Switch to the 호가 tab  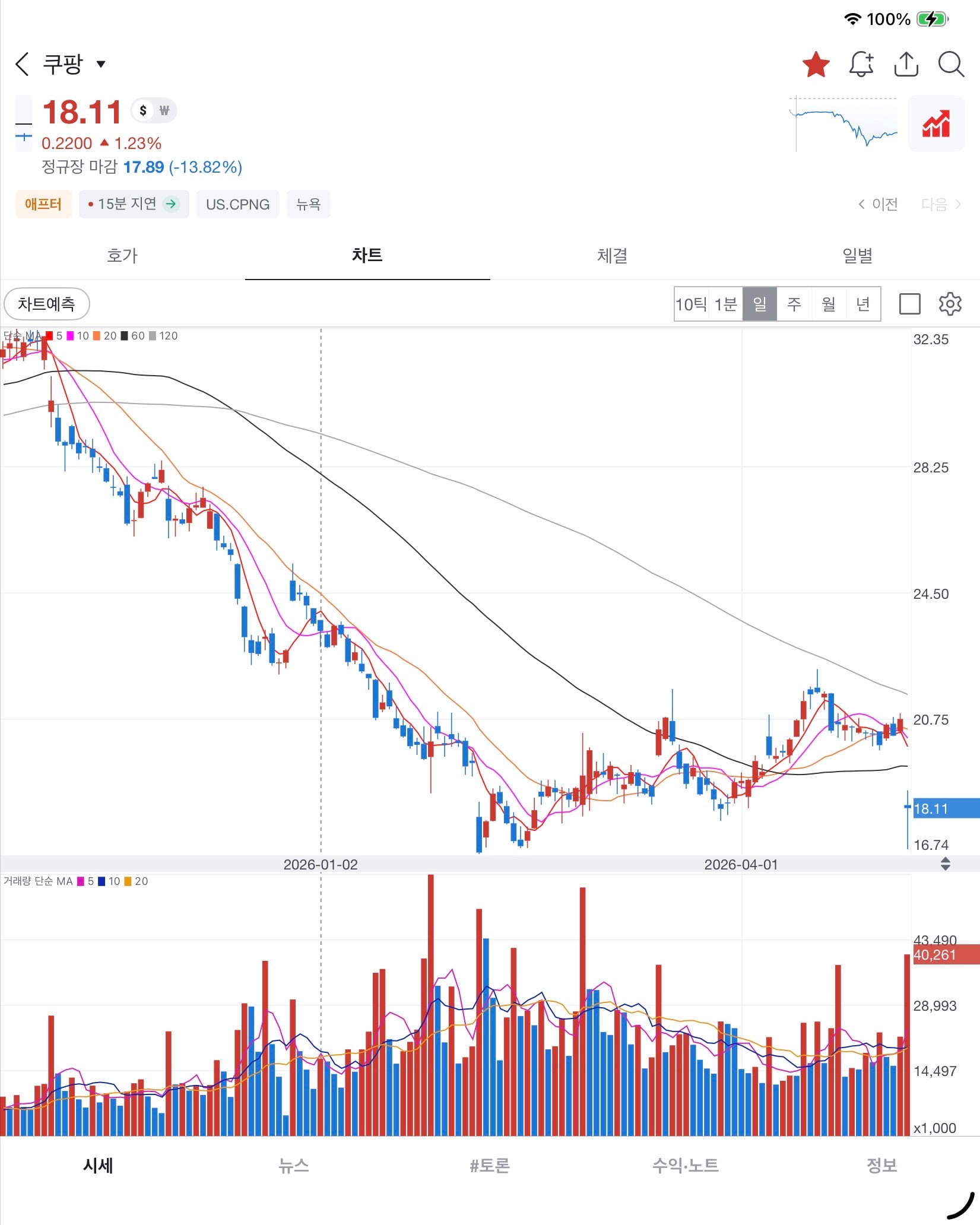(x=122, y=255)
